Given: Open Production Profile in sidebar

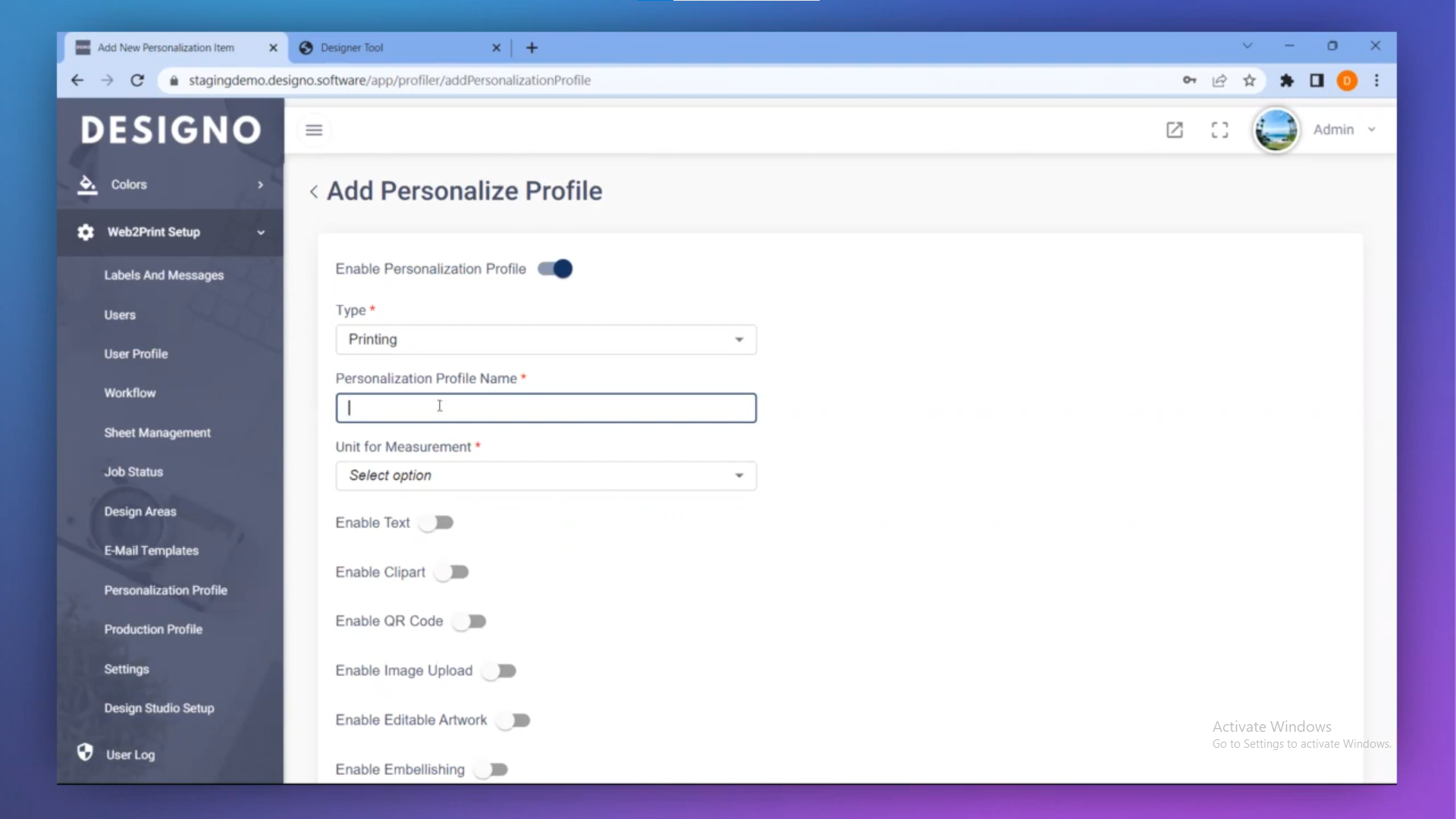Looking at the screenshot, I should click(x=153, y=629).
